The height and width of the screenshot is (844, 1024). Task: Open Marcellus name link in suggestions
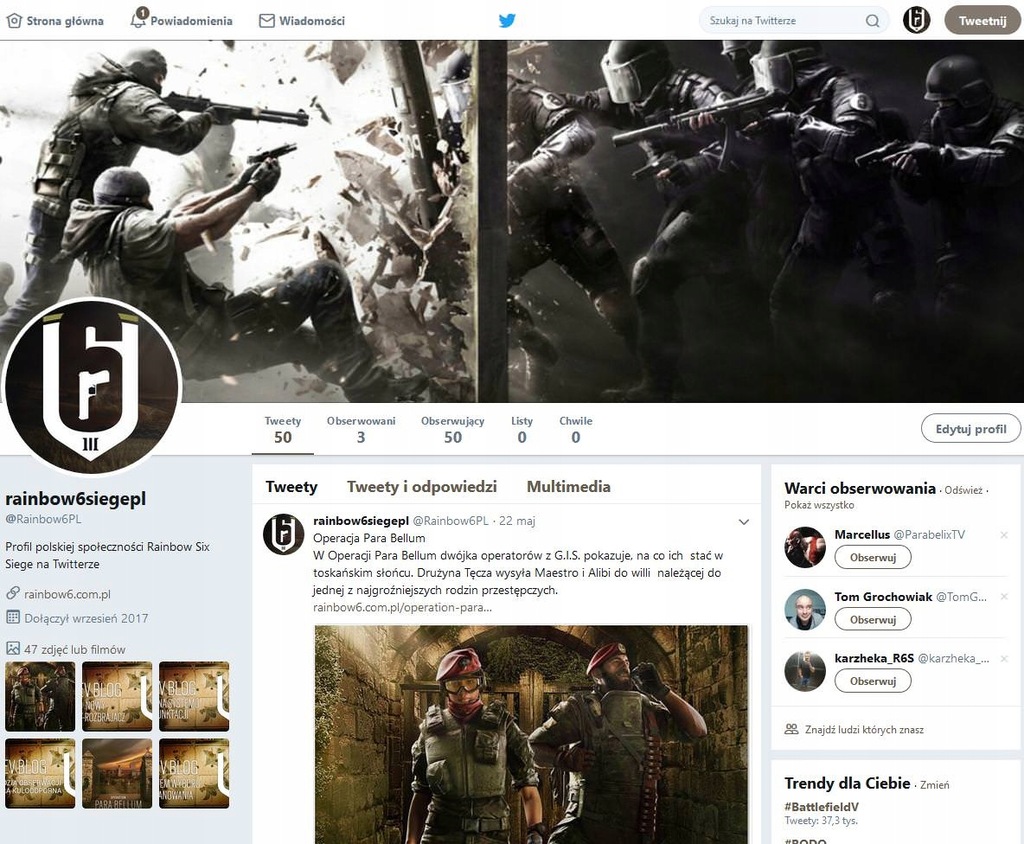[862, 534]
